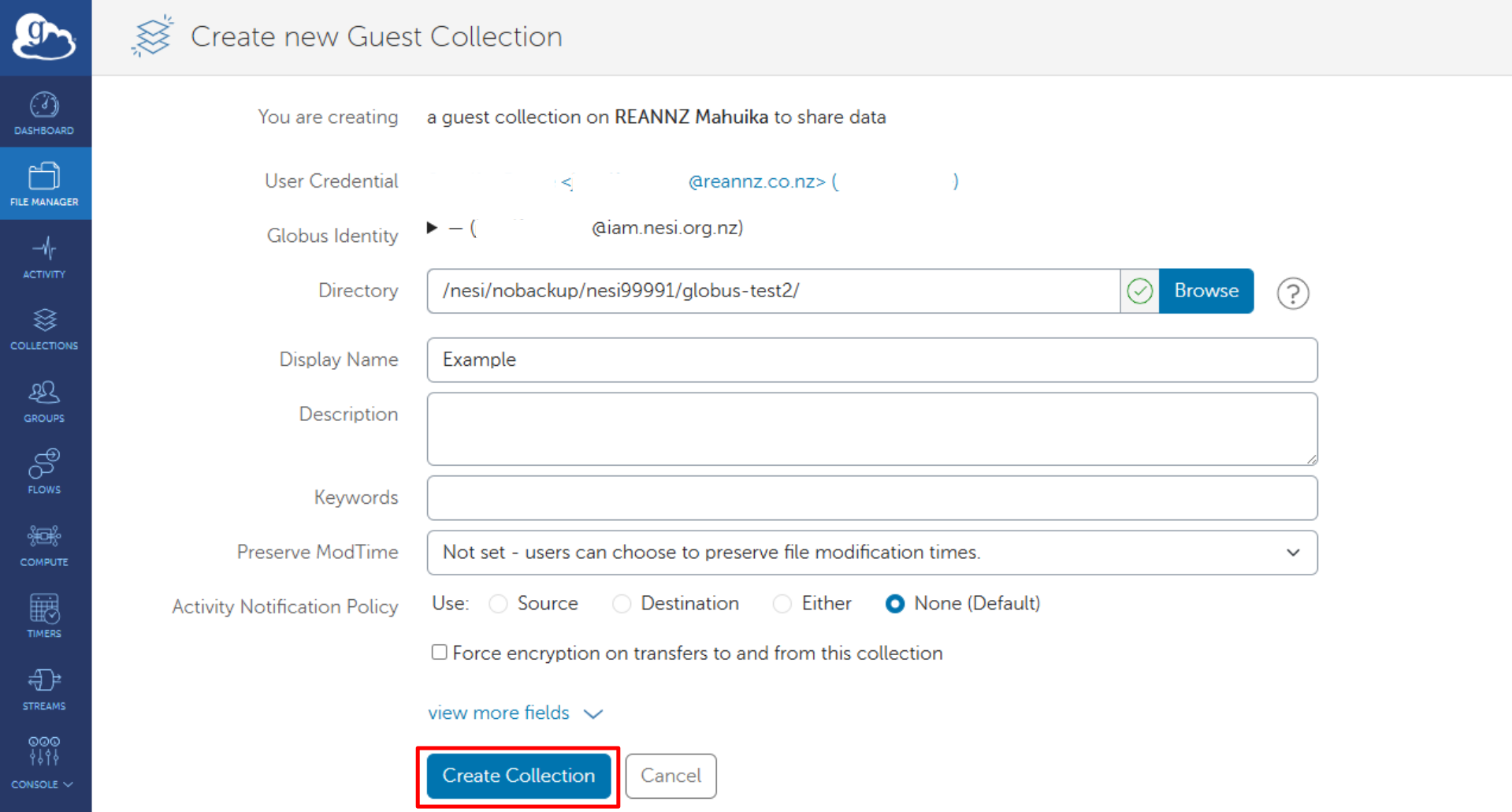Open the Preserve ModTime dropdown

(872, 553)
